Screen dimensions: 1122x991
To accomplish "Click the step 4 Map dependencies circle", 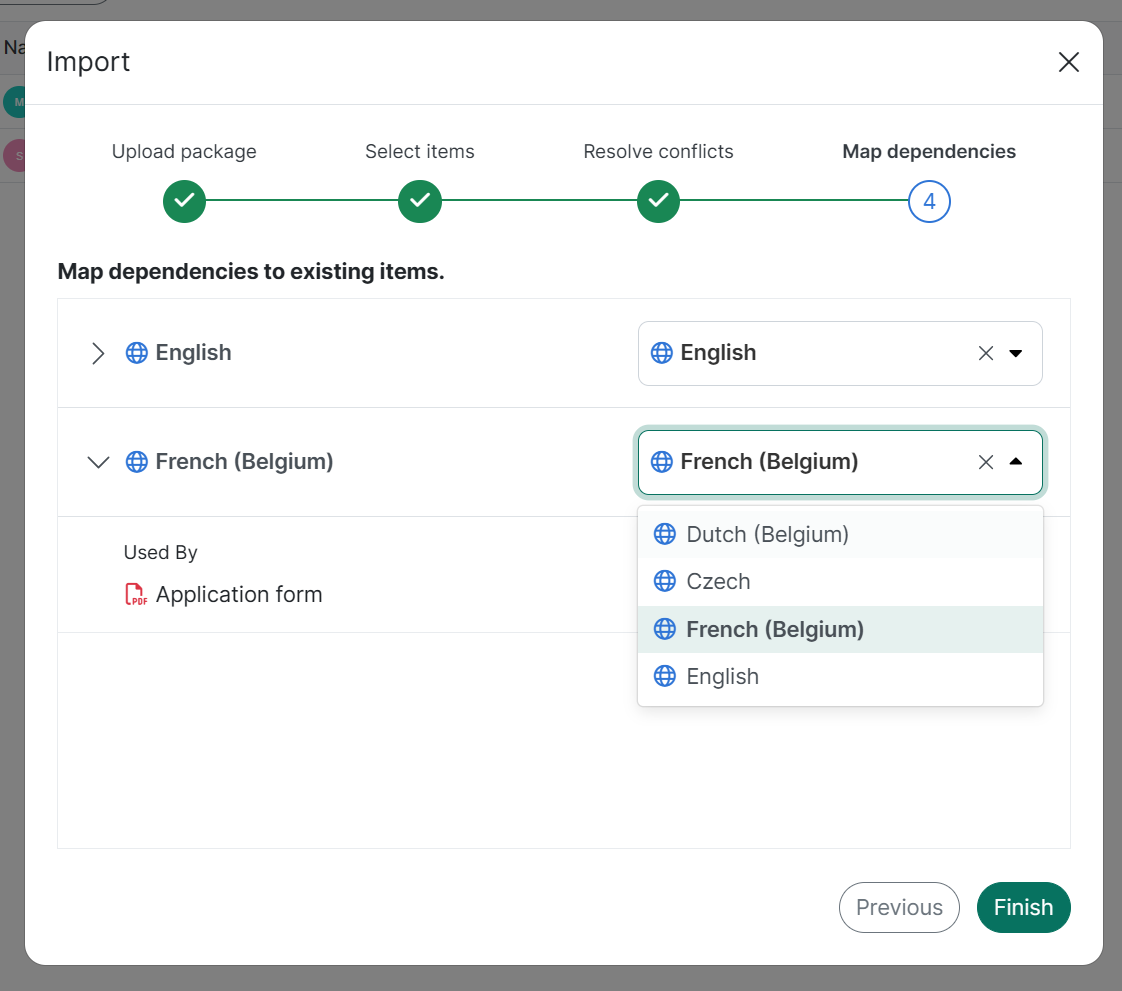I will tap(929, 202).
